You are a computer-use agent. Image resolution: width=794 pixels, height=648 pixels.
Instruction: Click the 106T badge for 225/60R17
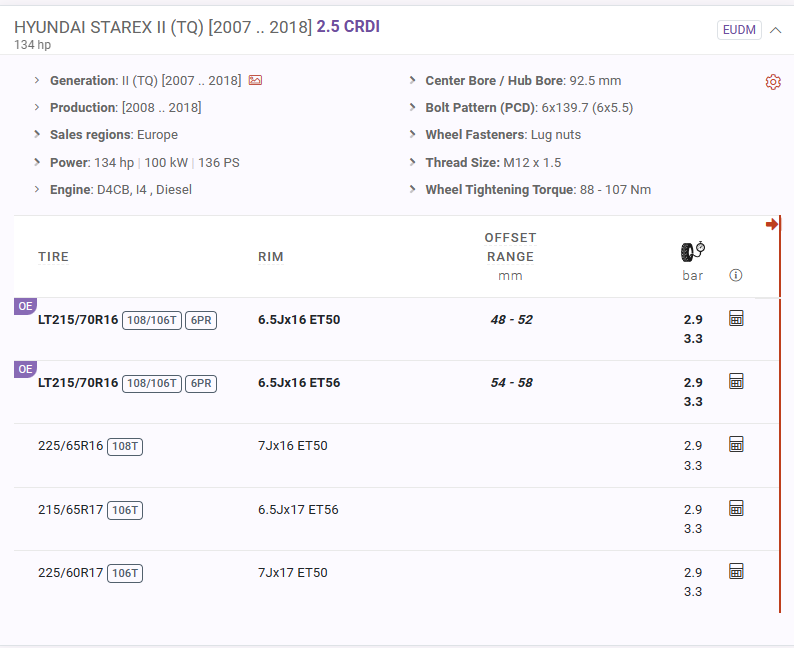click(125, 573)
